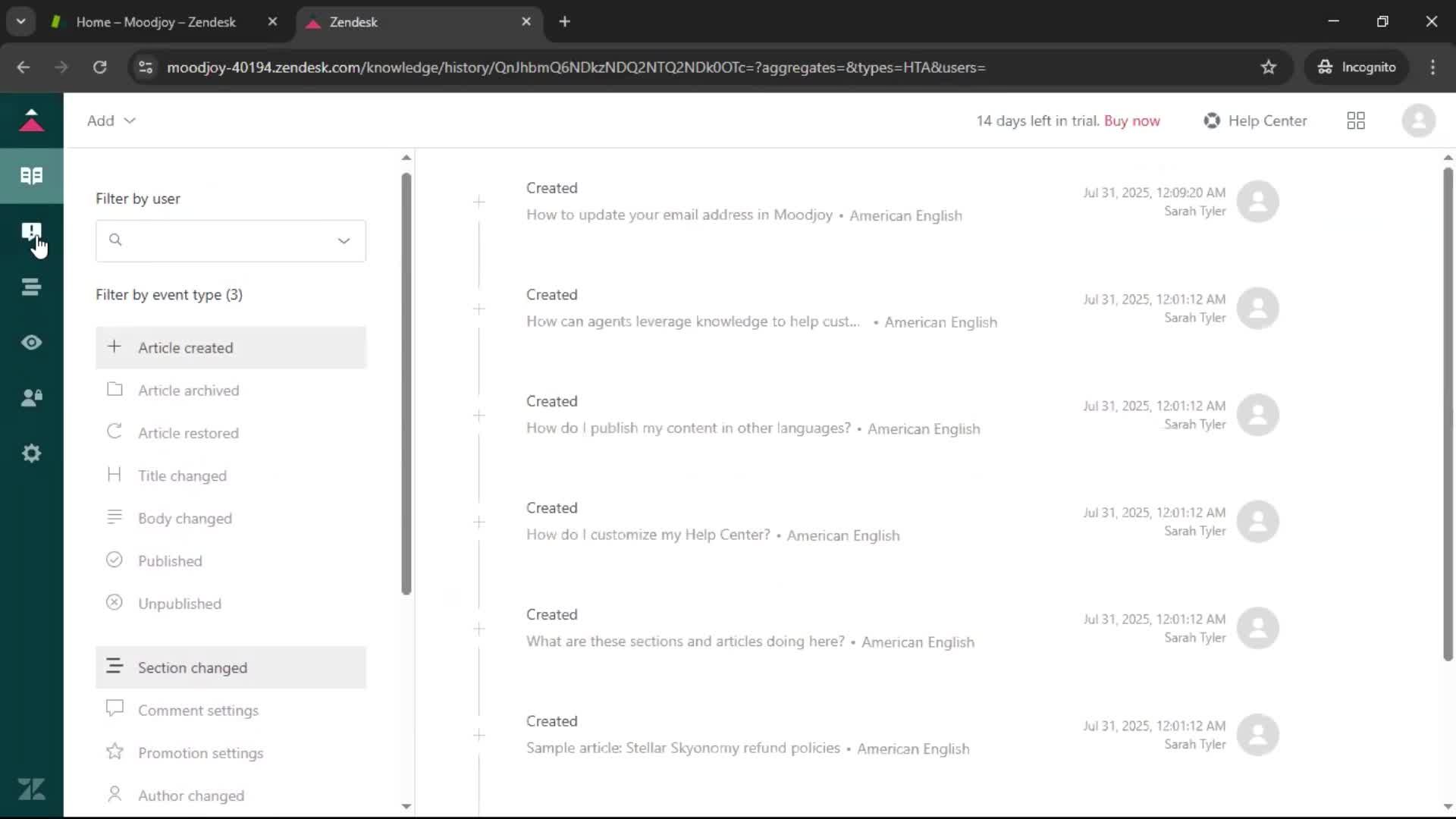
Task: Open 'How do I publish my content in other languages?'
Action: (x=689, y=428)
